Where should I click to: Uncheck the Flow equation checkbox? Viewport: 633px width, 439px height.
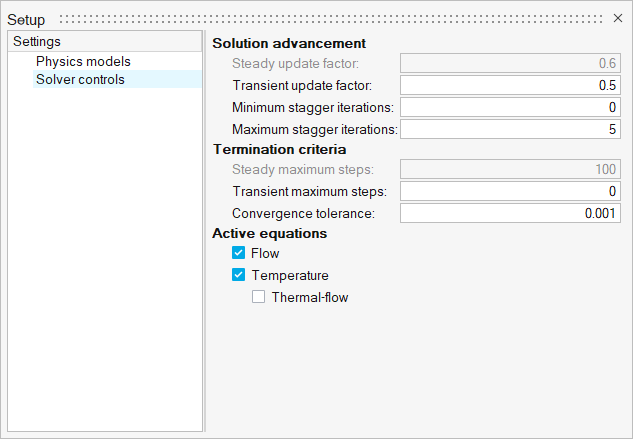click(238, 254)
